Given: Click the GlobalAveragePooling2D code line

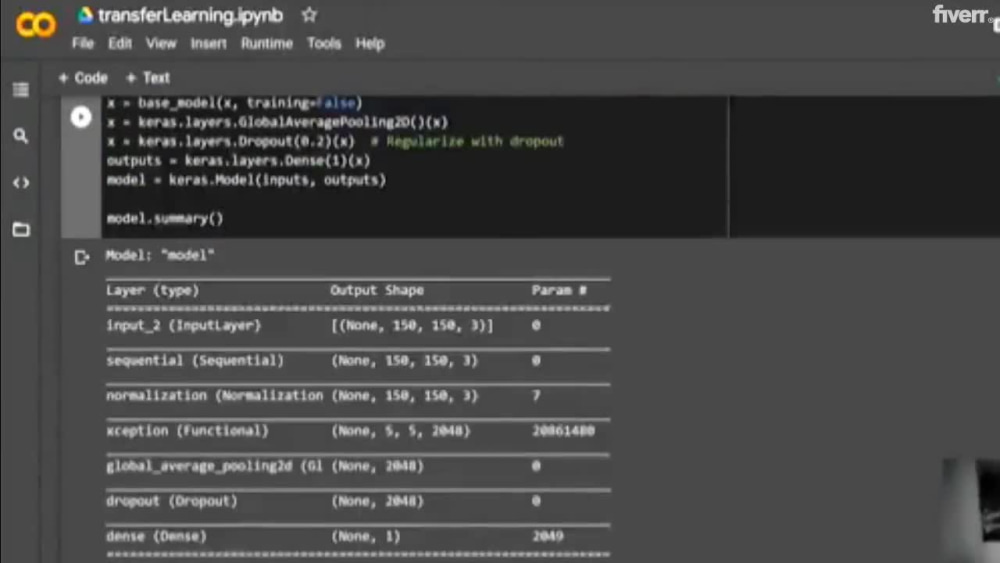Looking at the screenshot, I should click(x=277, y=122).
